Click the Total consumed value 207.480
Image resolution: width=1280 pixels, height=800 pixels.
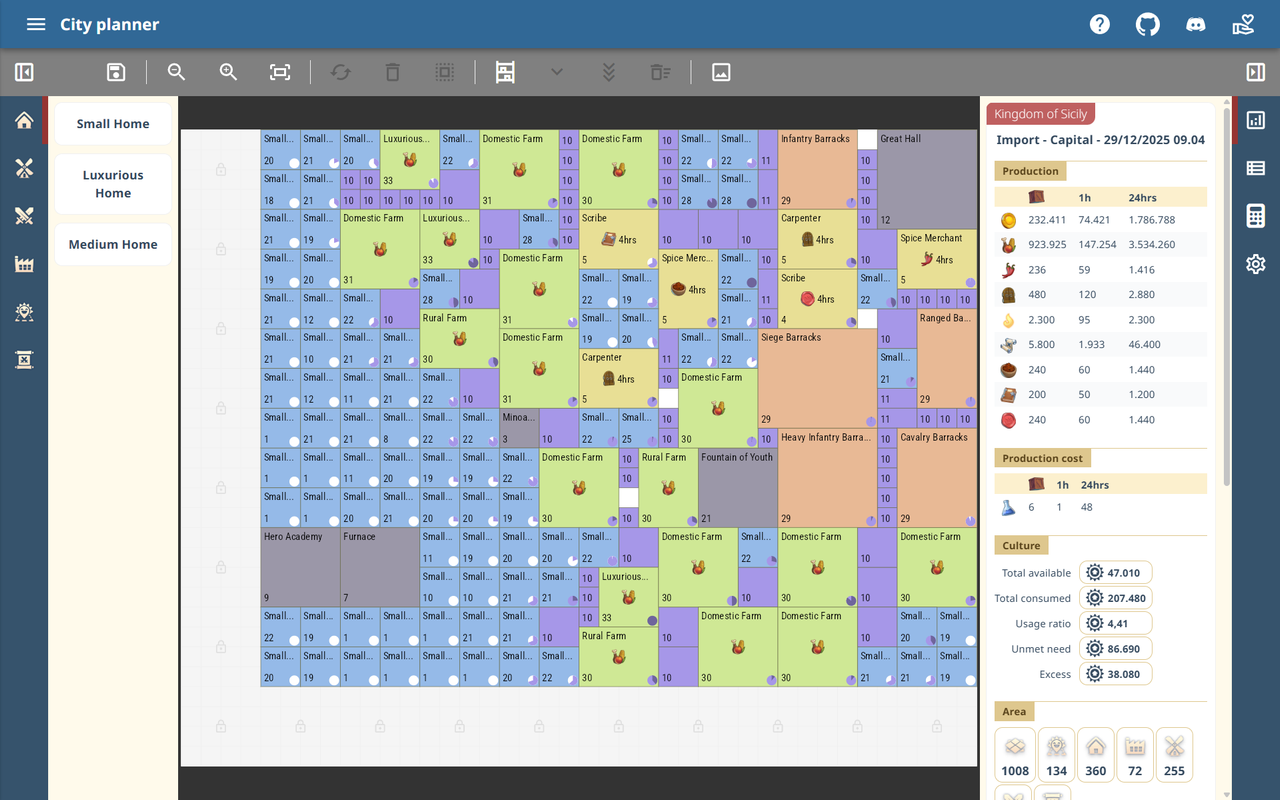(x=1115, y=598)
